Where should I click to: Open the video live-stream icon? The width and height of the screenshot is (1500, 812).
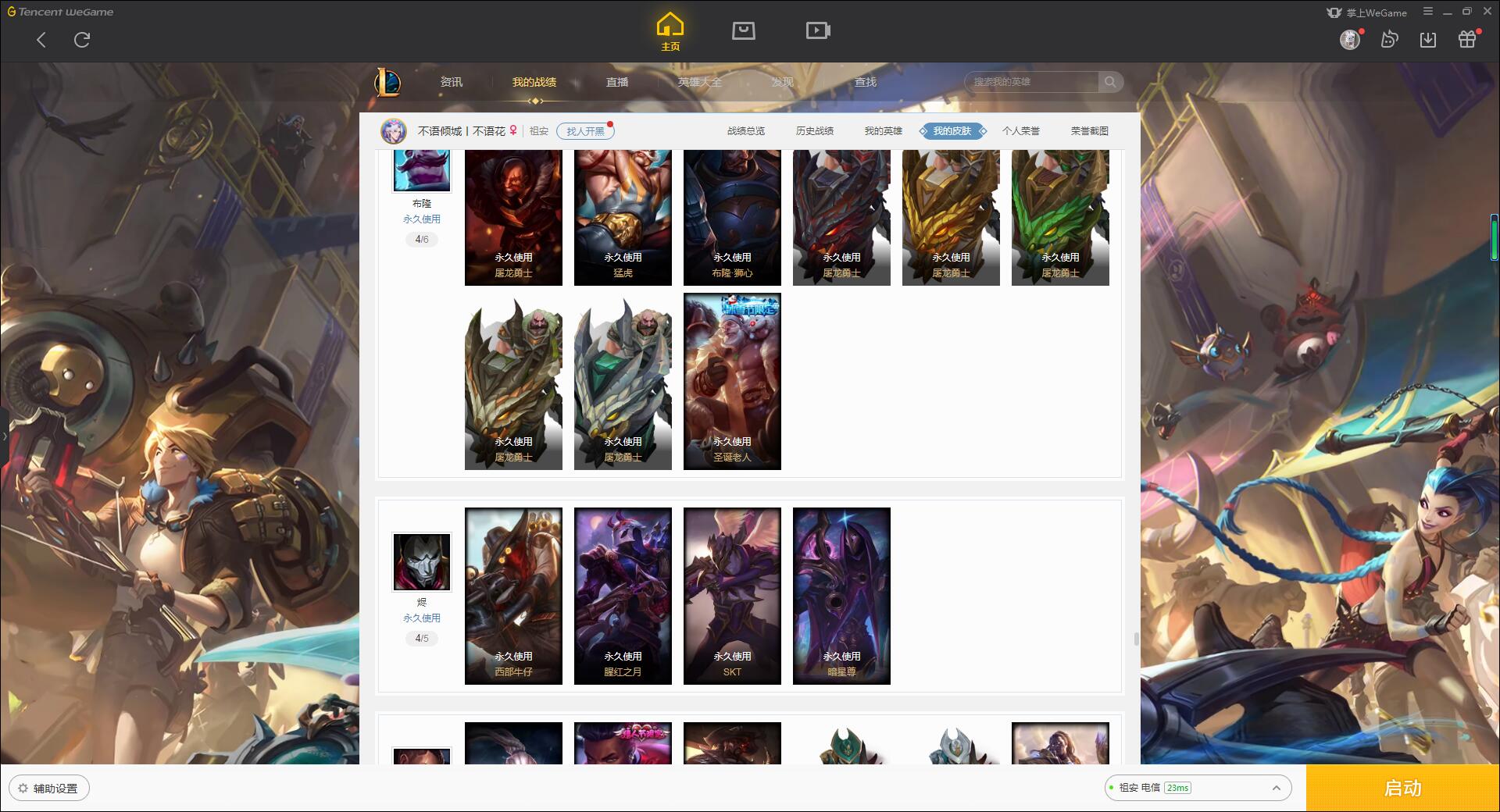tap(818, 30)
